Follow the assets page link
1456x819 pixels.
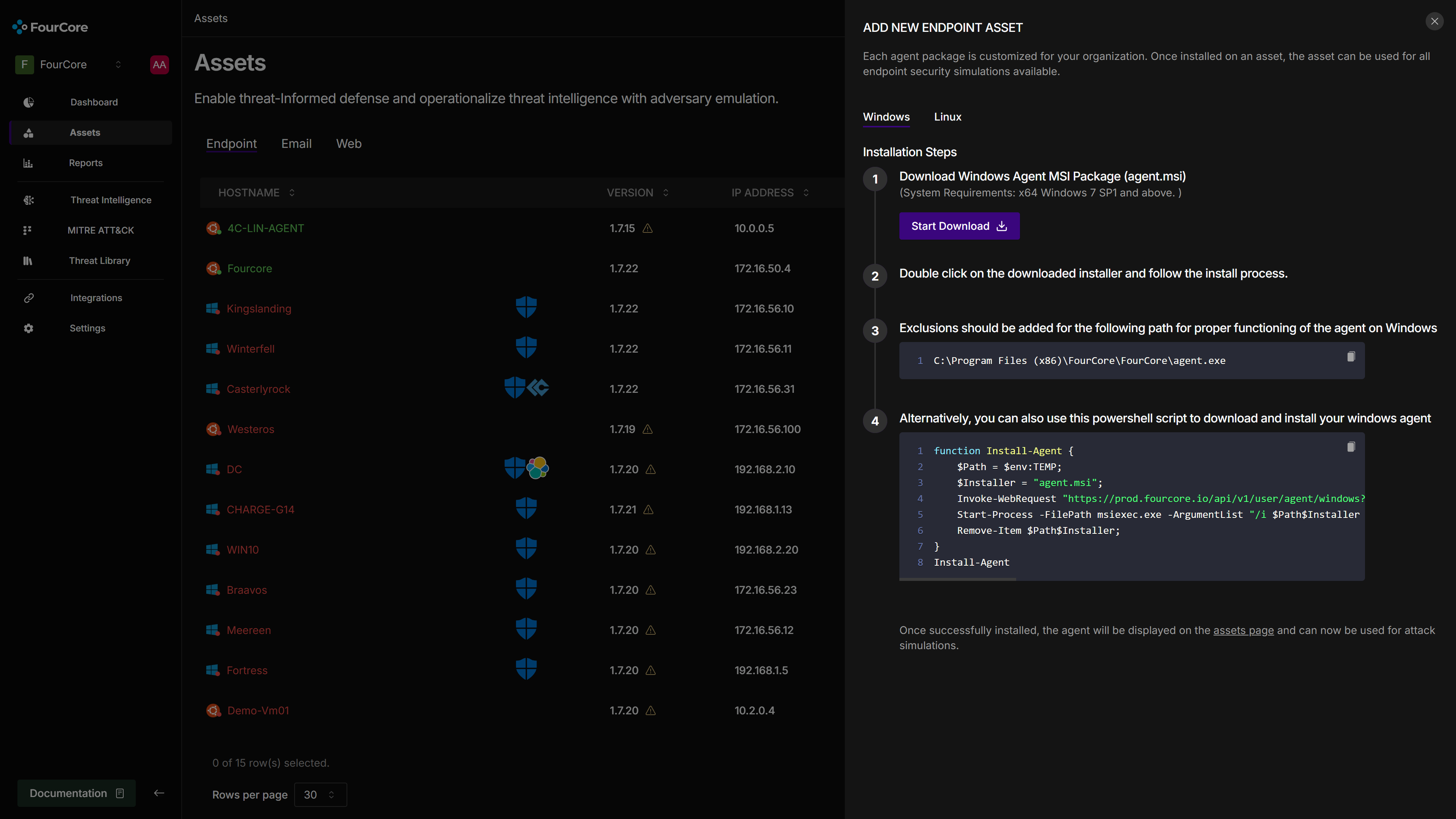[x=1244, y=630]
